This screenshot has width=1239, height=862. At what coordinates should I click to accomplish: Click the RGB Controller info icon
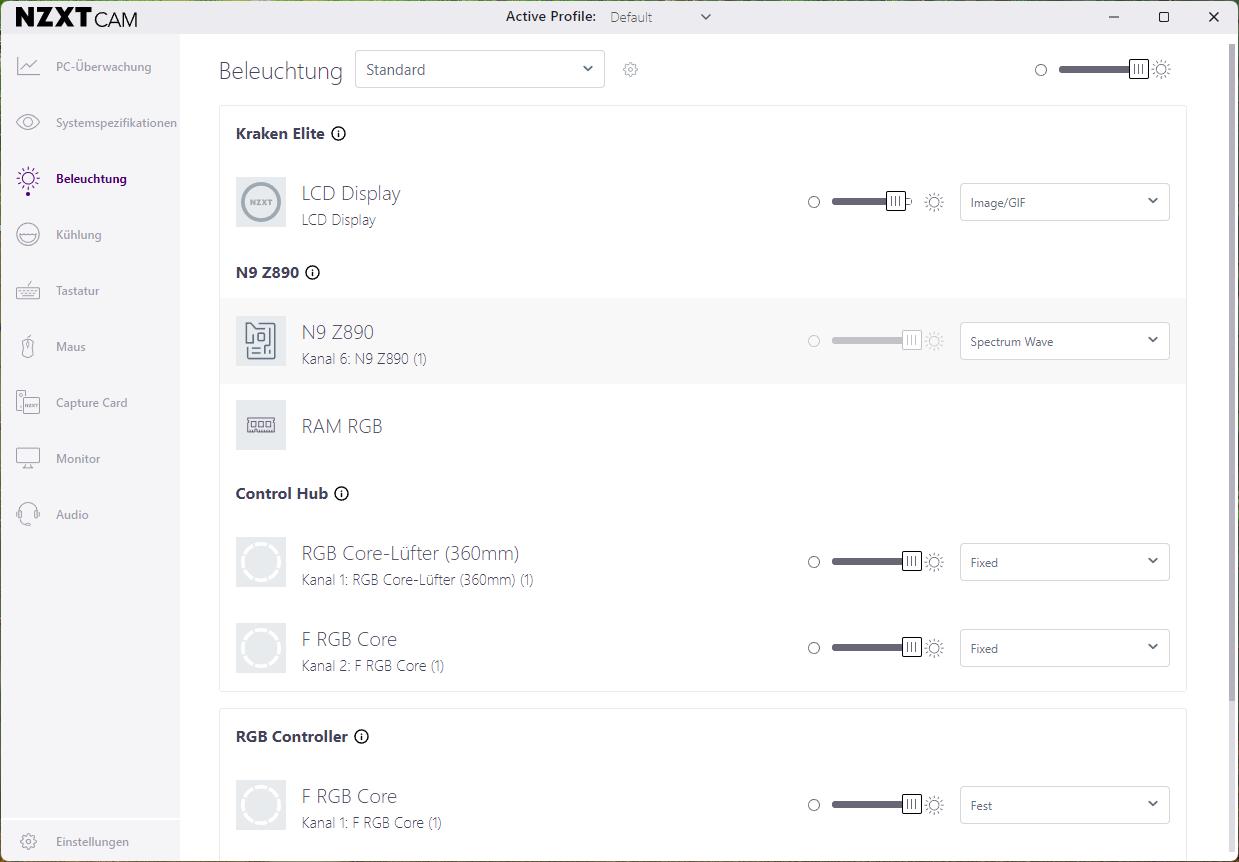(x=361, y=737)
